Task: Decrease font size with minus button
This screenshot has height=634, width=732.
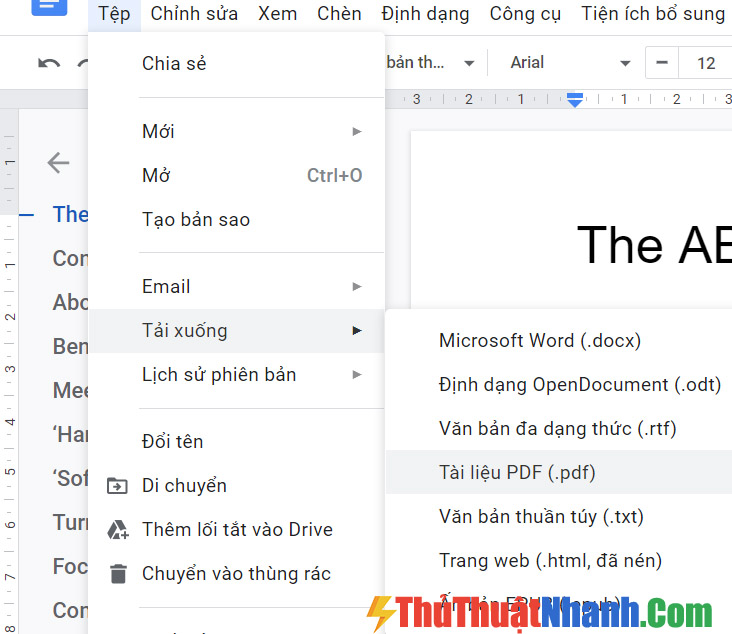Action: 662,63
